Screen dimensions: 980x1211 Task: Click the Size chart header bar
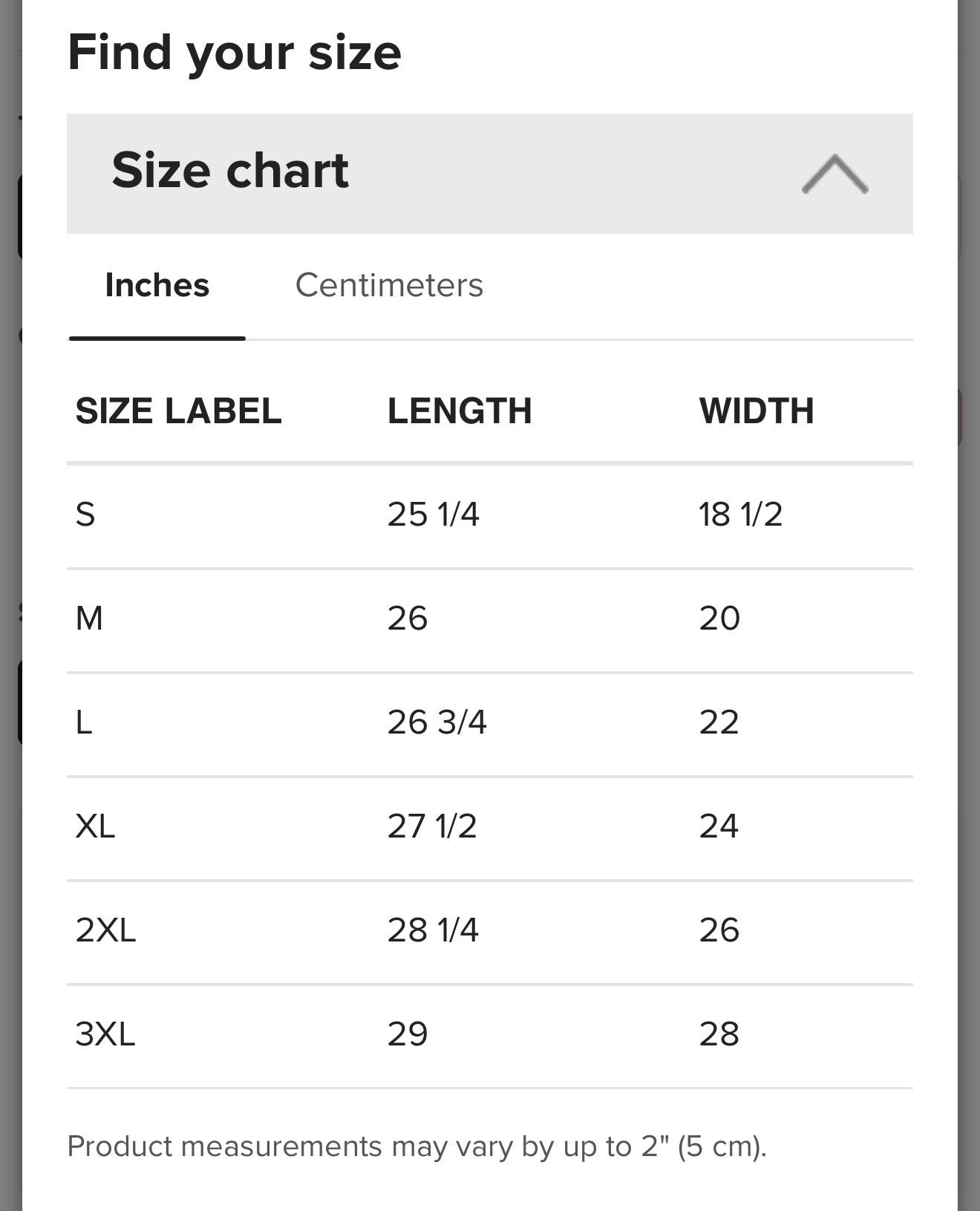point(490,174)
